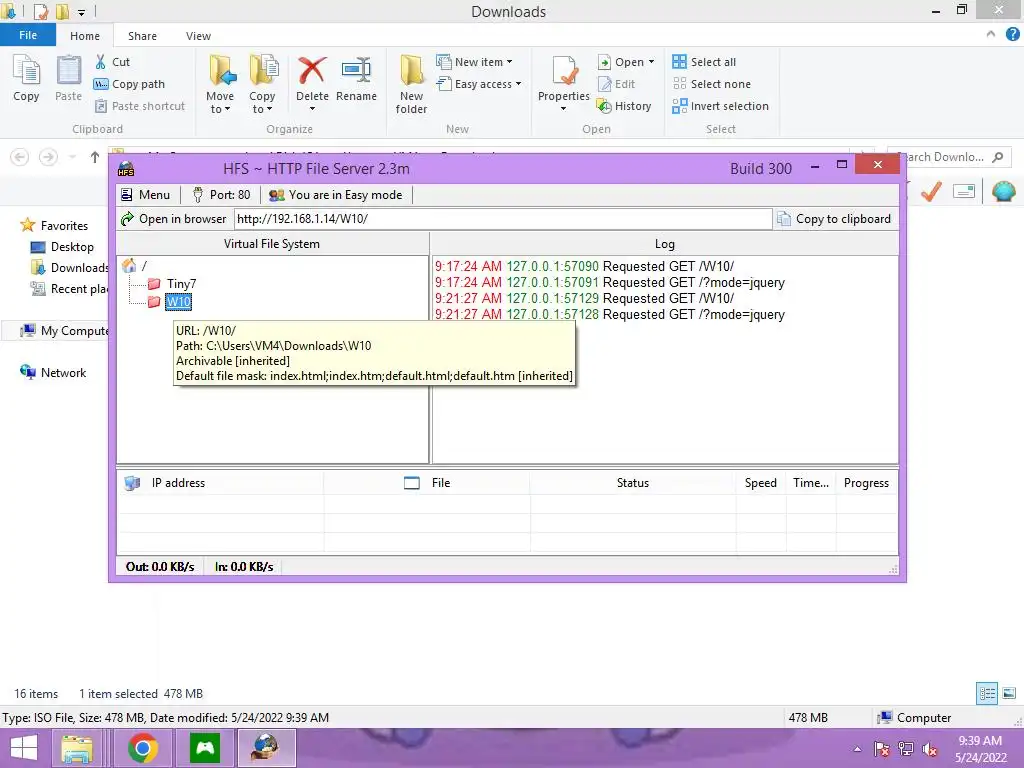Open recent locations dropdown arrow
Screen dimensions: 1024x768
[x=72, y=157]
